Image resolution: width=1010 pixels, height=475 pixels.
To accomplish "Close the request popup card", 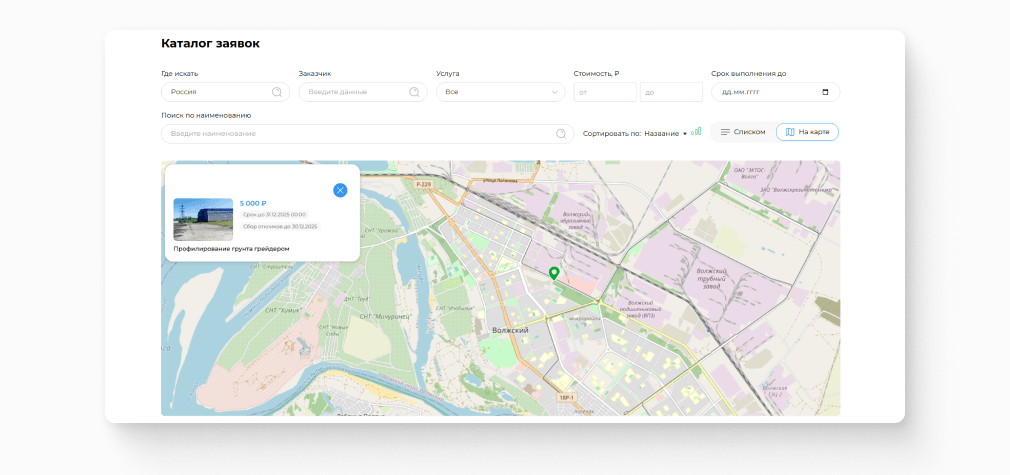I will tap(340, 190).
